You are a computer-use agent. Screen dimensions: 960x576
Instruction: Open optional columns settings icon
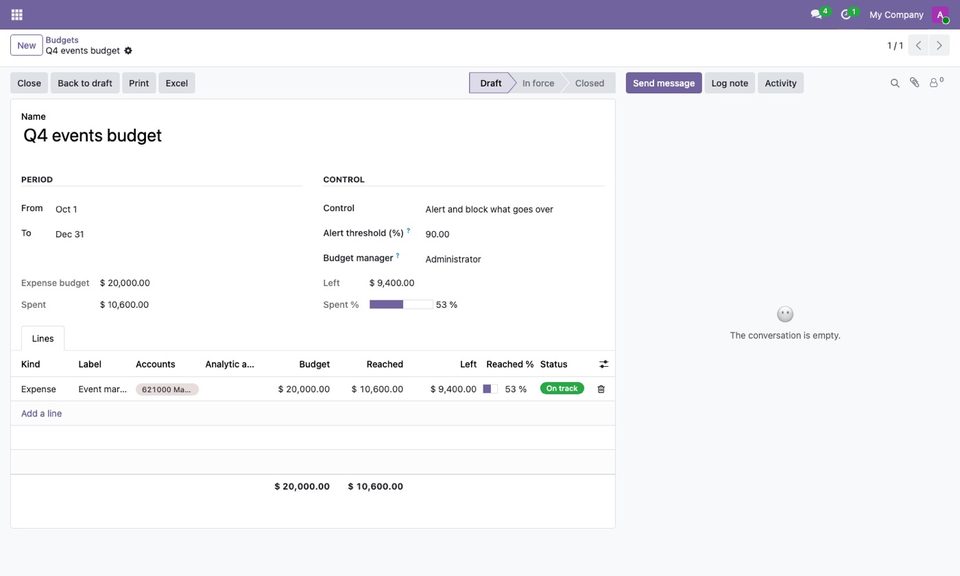pos(604,364)
